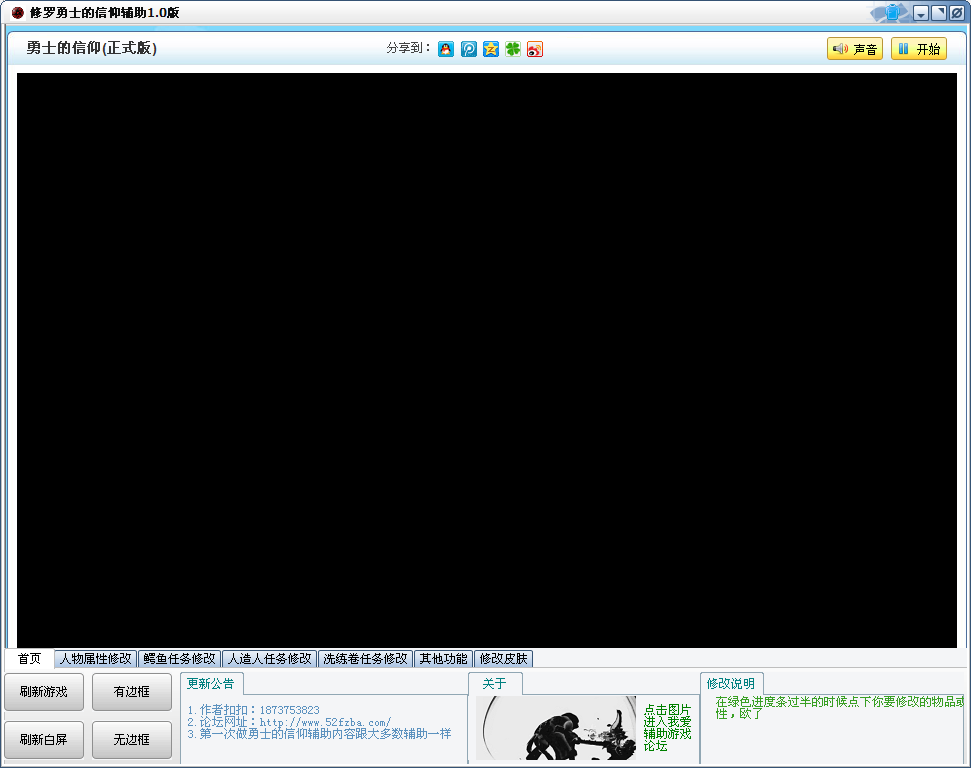Open the blue shirt skin-change icon
971x768 pixels.
(x=892, y=12)
